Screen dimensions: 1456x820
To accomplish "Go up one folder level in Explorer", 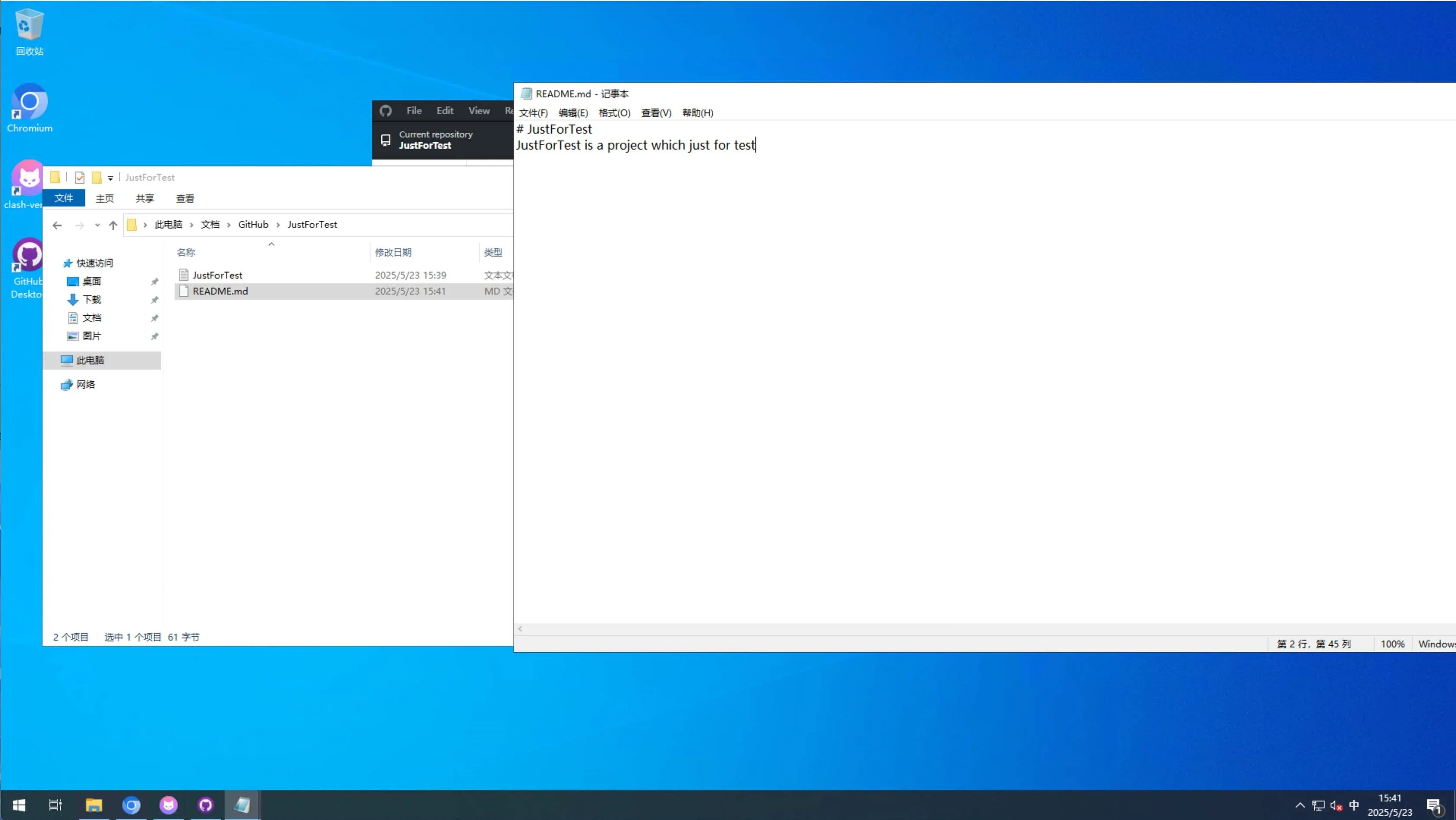I will [x=113, y=225].
